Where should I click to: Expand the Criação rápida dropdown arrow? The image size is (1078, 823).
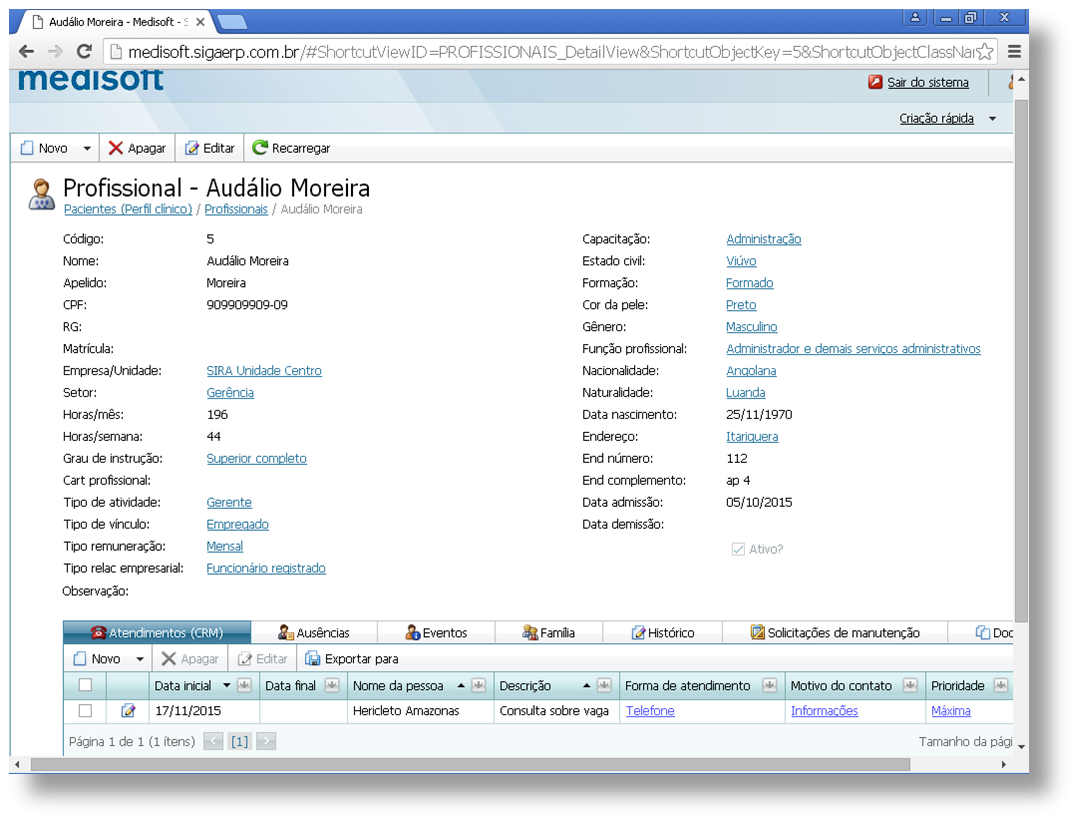pos(993,119)
